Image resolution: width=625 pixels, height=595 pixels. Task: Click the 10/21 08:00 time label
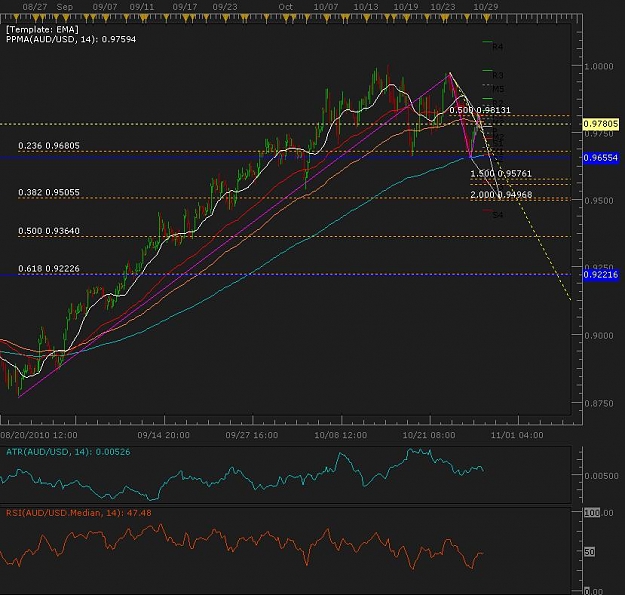pyautogui.click(x=429, y=435)
